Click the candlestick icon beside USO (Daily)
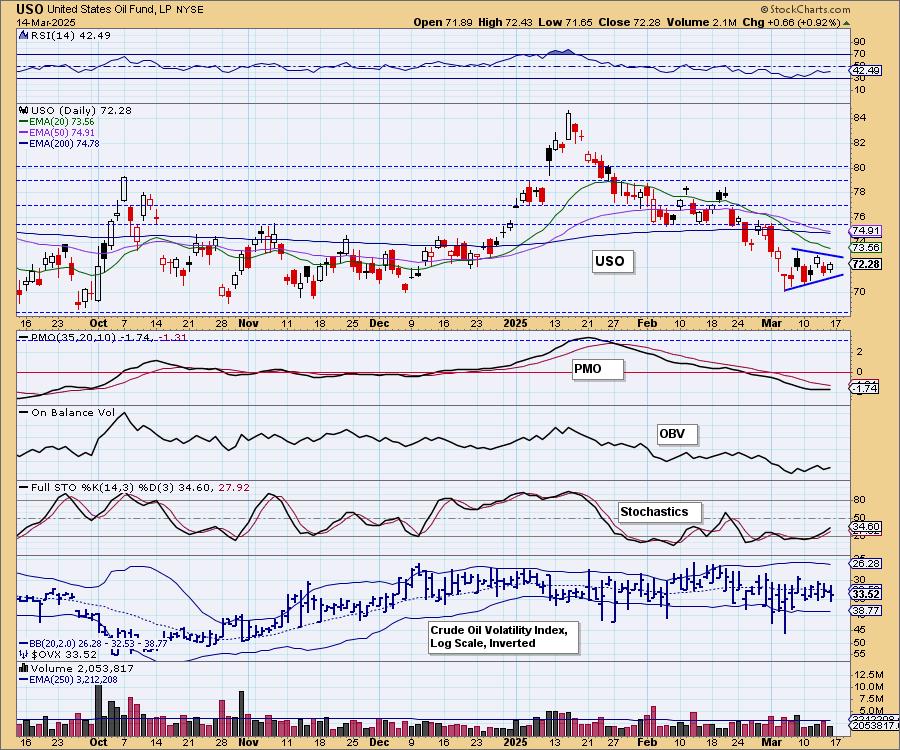Image resolution: width=900 pixels, height=750 pixels. pos(23,110)
